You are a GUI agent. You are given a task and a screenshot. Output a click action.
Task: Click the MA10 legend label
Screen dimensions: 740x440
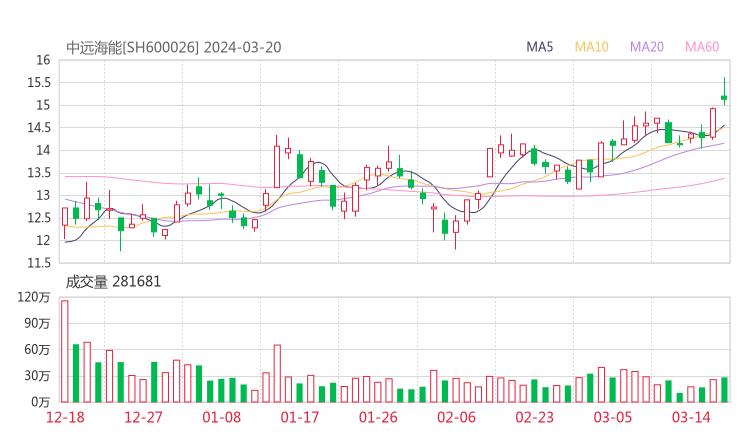tap(591, 47)
